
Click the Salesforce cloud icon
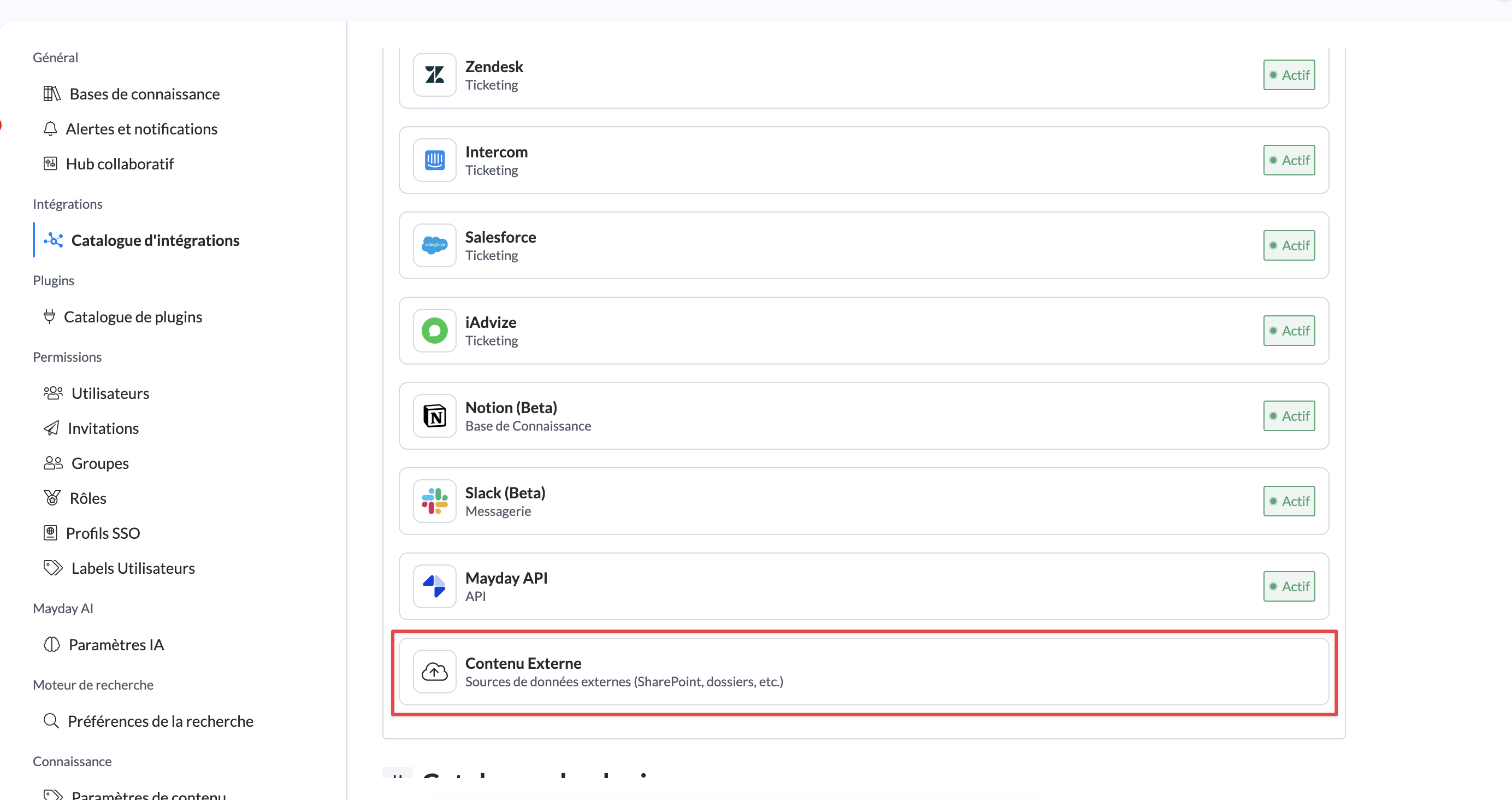[x=434, y=245]
